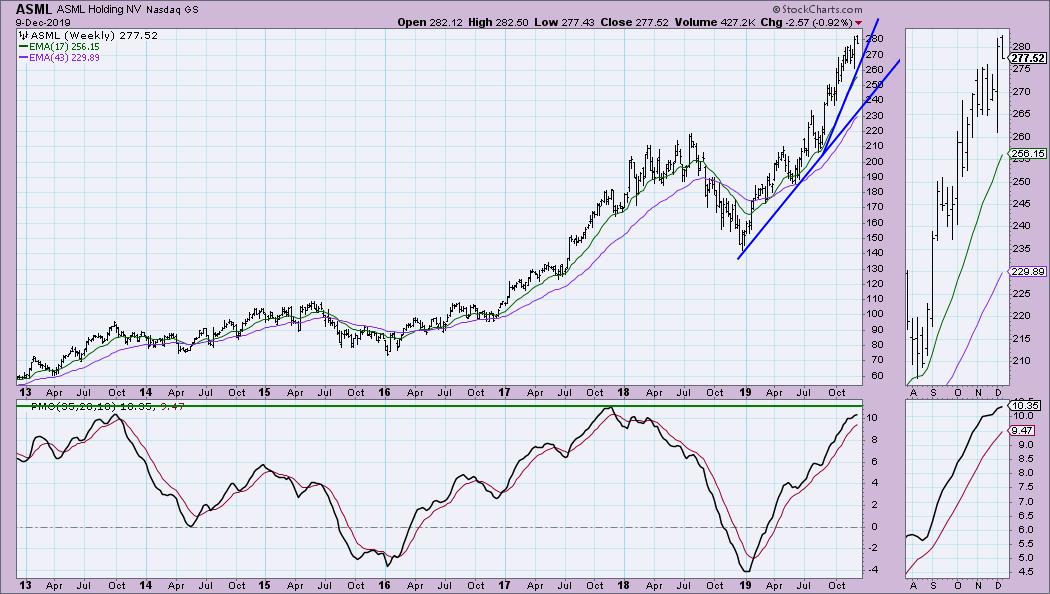Click the High 282.50 header value
1050x594 pixels.
(x=498, y=22)
